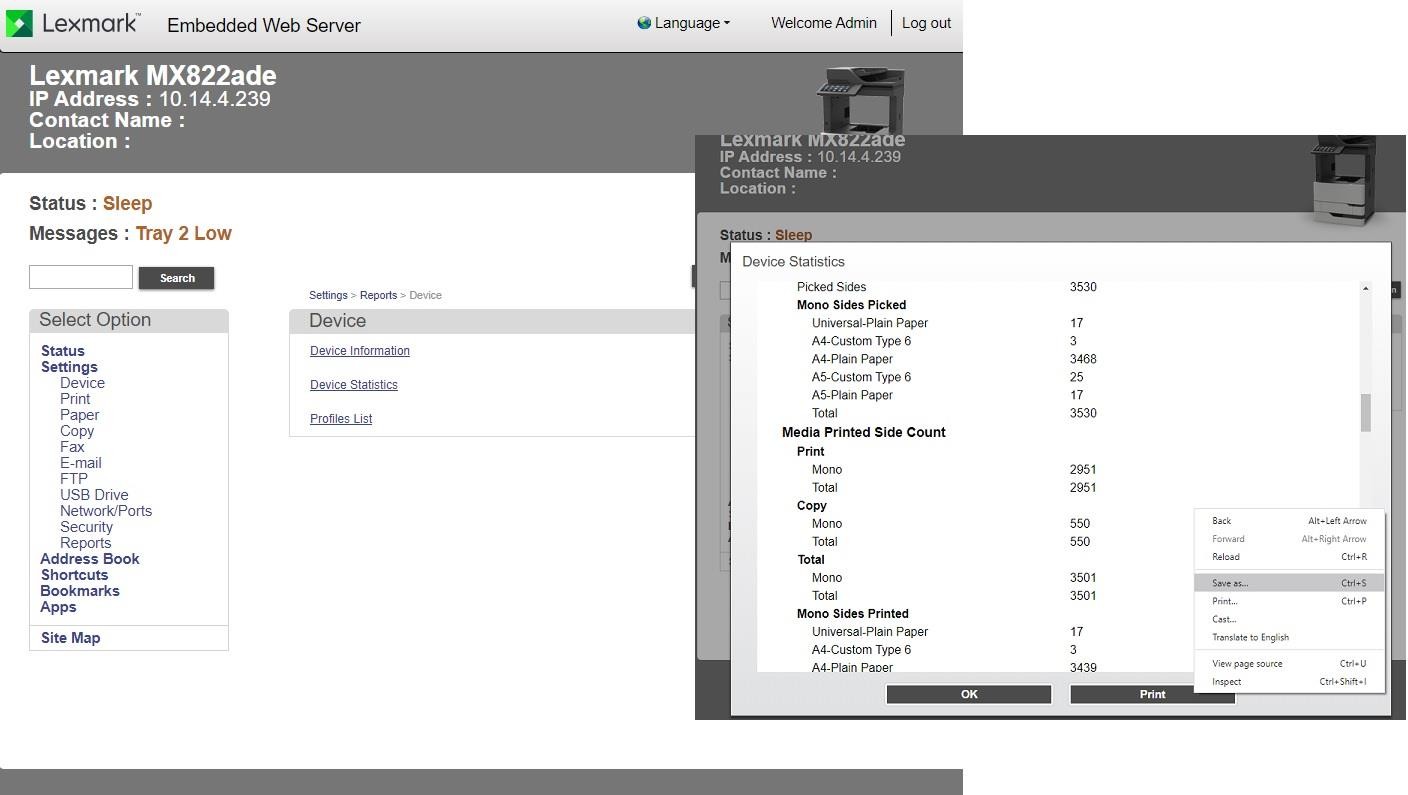Click the search text input field
Image resolution: width=1408 pixels, height=795 pixels.
click(x=81, y=277)
